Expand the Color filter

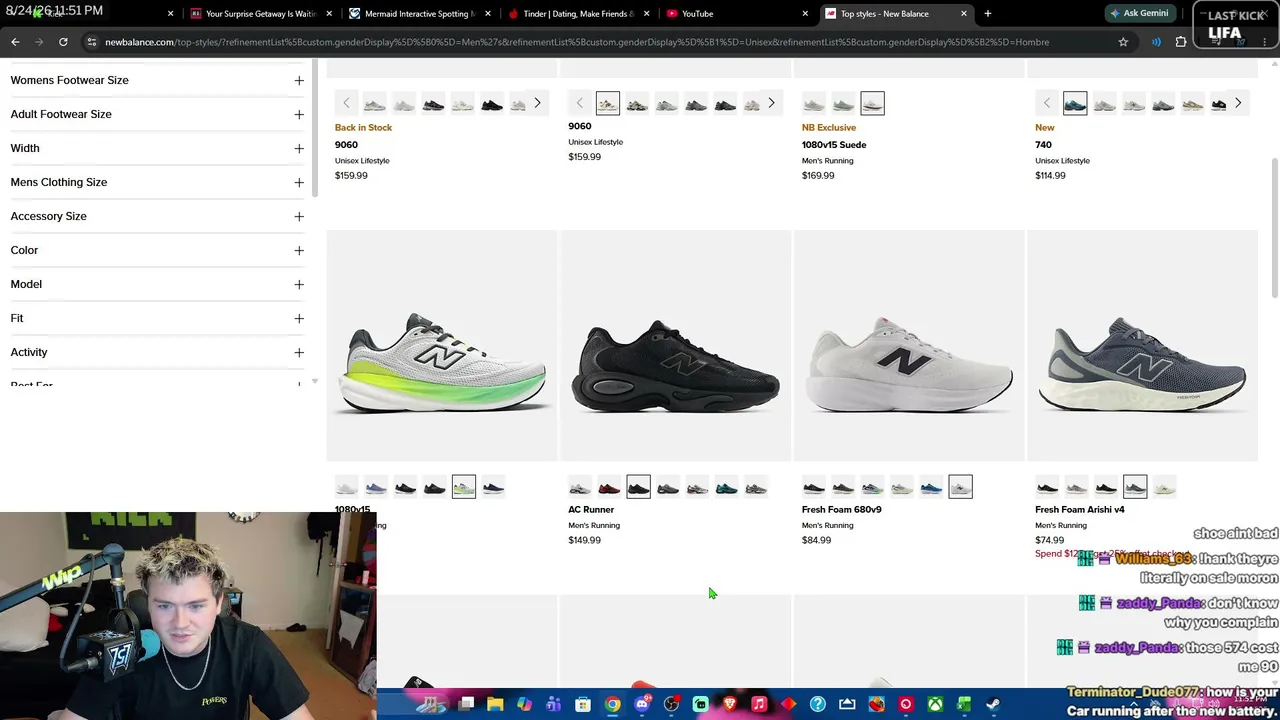[x=157, y=250]
